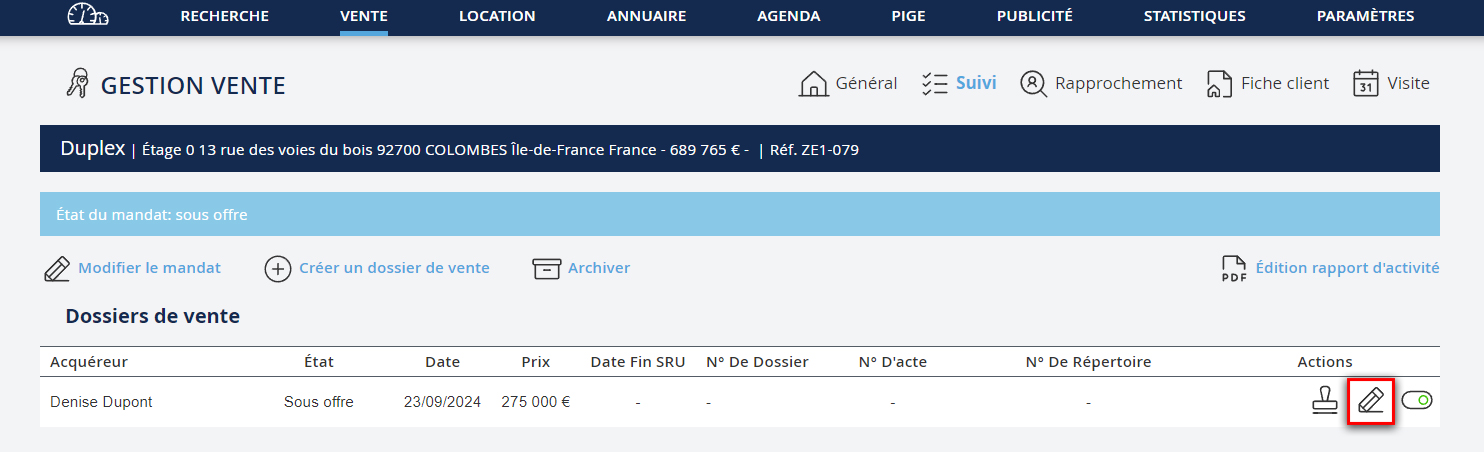Click the stamp icon for Denise Dupont
1484x452 pixels.
[x=1325, y=401]
